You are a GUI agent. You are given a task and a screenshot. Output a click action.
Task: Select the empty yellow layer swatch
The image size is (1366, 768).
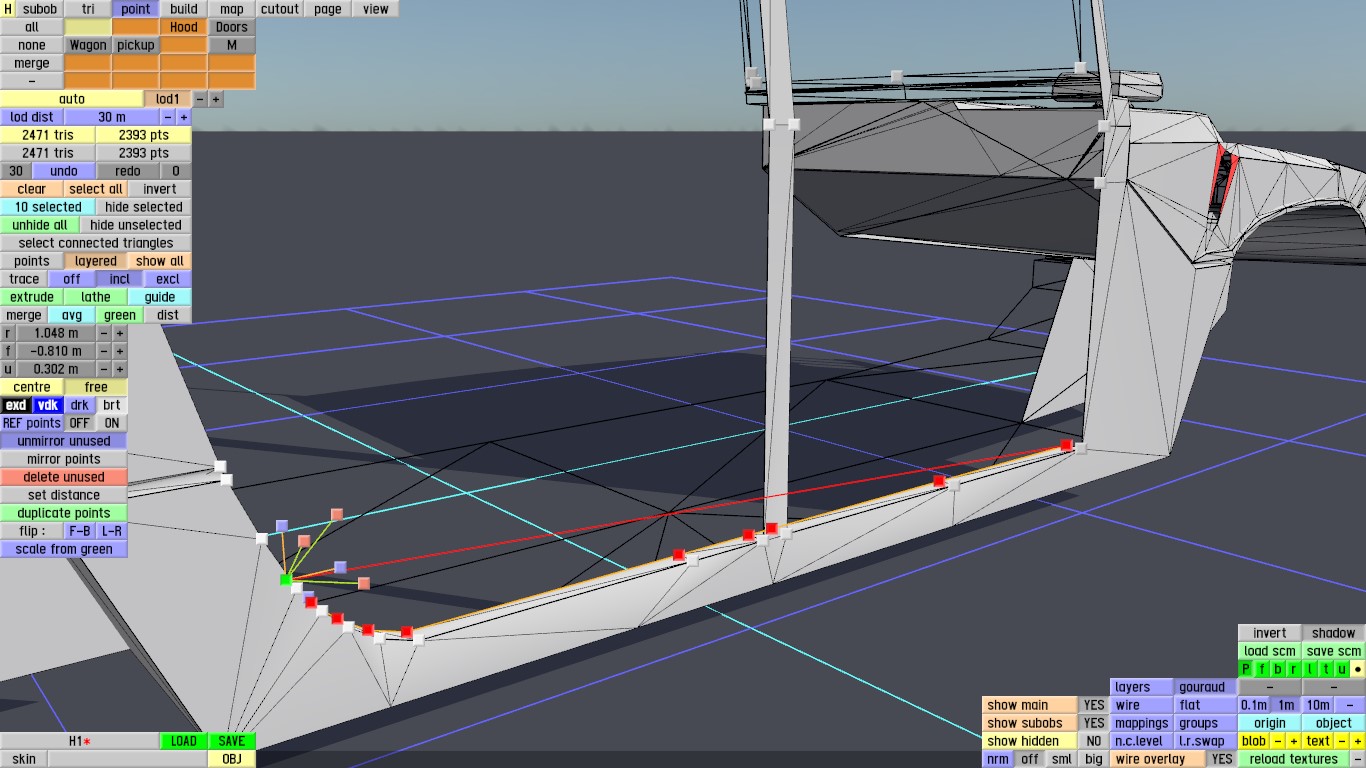point(87,27)
